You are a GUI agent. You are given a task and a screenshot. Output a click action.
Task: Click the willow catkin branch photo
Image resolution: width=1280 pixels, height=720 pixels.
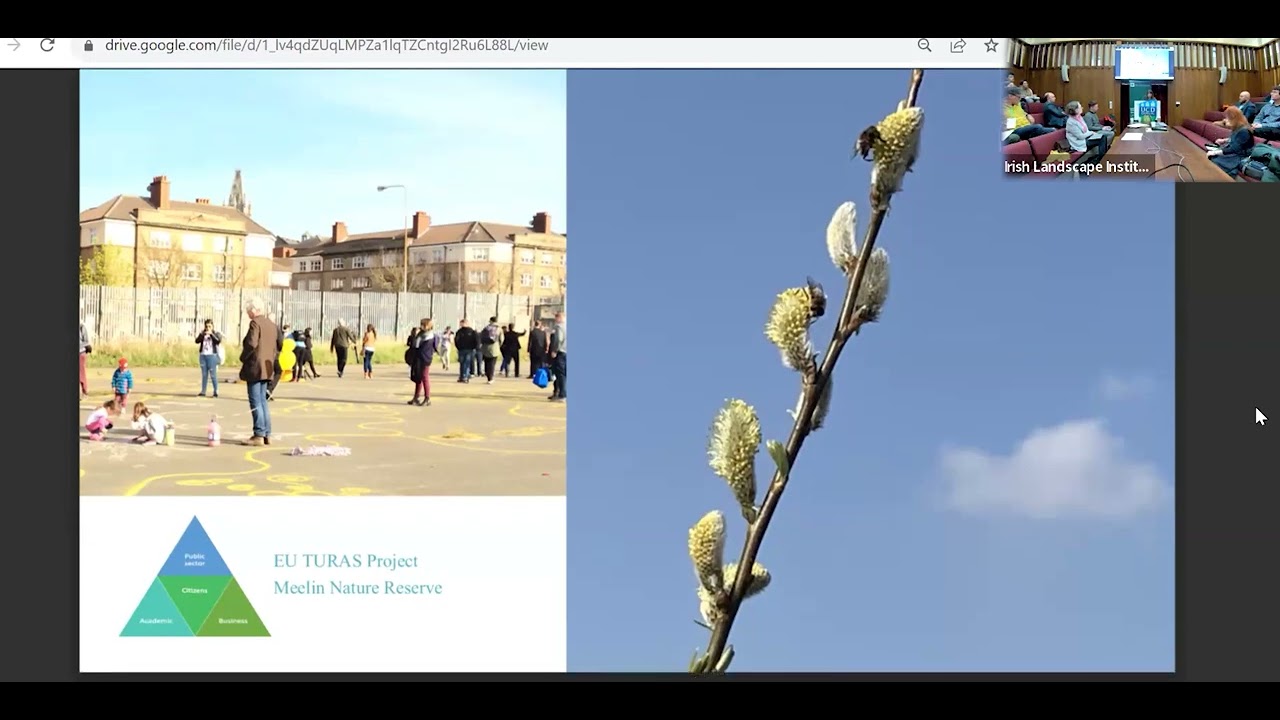click(x=870, y=370)
